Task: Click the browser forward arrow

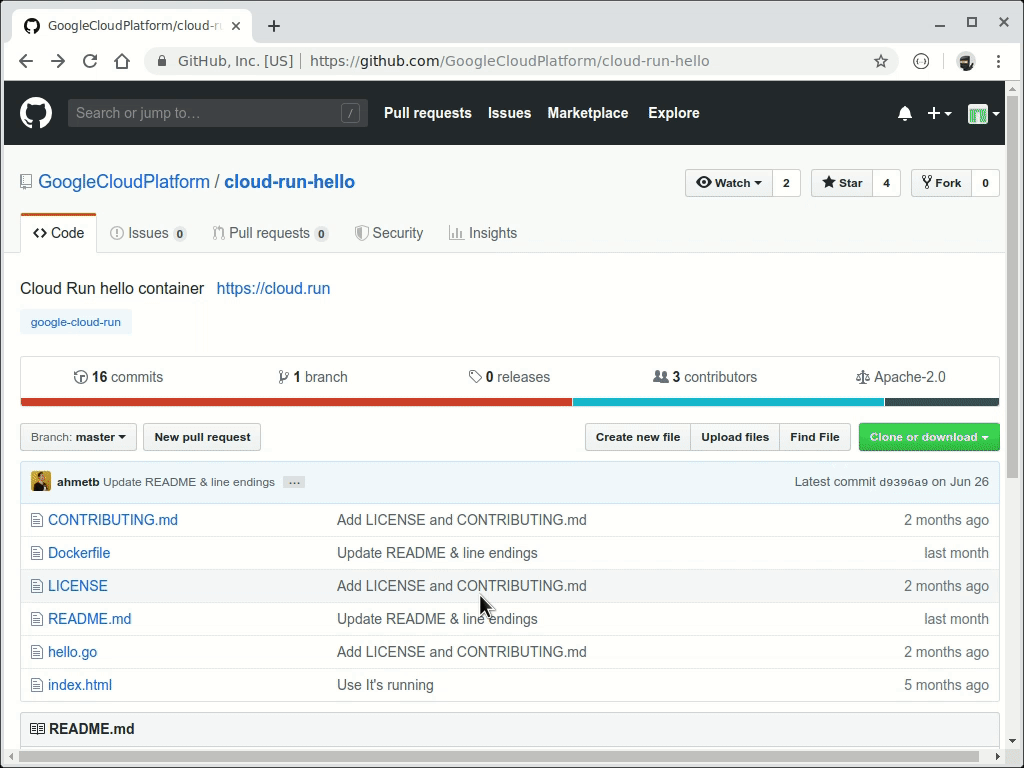Action: coord(58,61)
